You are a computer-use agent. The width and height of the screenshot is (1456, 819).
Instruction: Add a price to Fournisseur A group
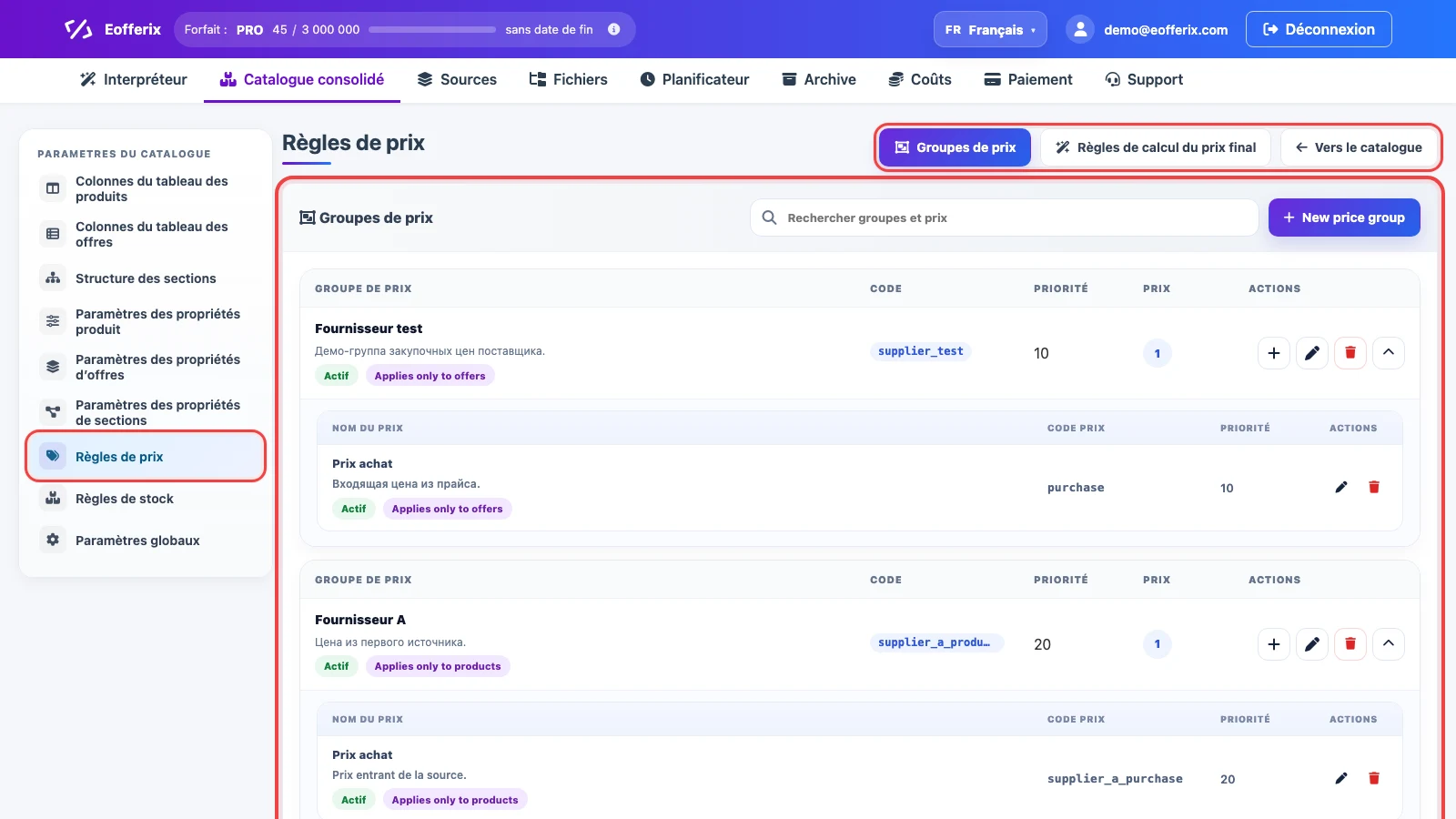pos(1274,644)
